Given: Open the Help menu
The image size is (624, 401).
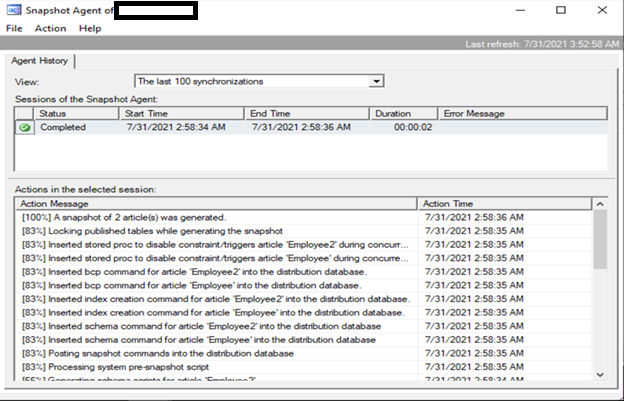Looking at the screenshot, I should [x=90, y=28].
